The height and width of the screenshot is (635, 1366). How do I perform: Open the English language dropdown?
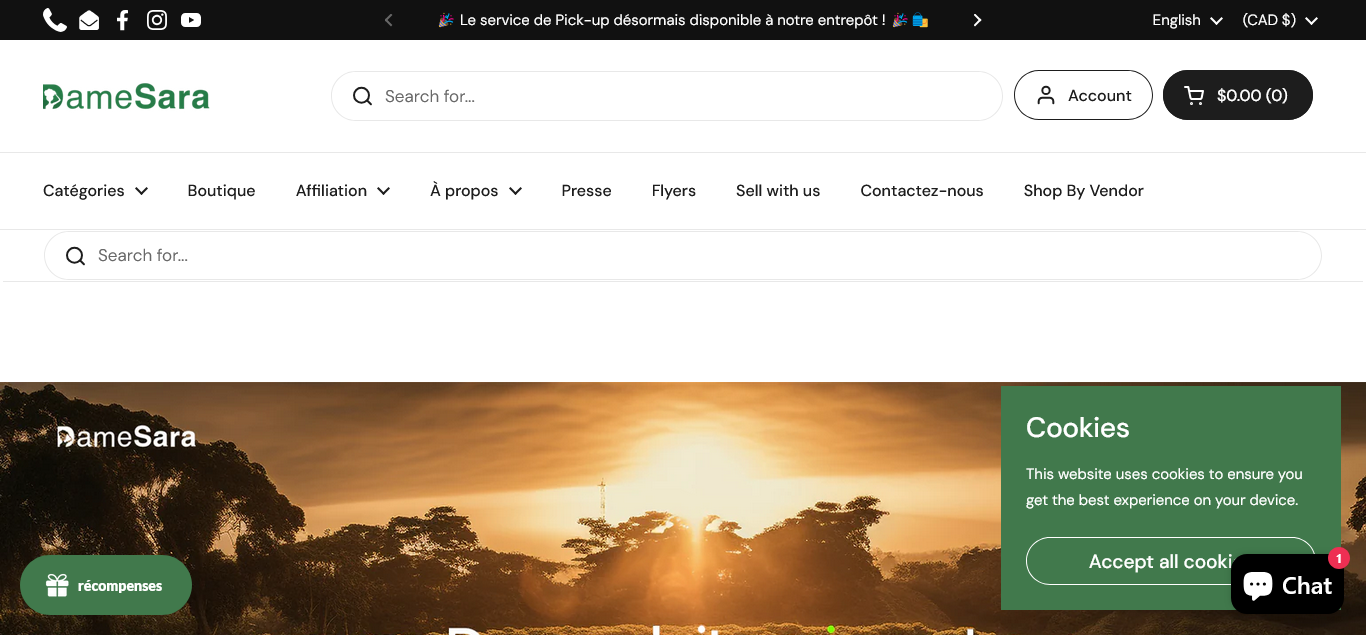(x=1186, y=20)
